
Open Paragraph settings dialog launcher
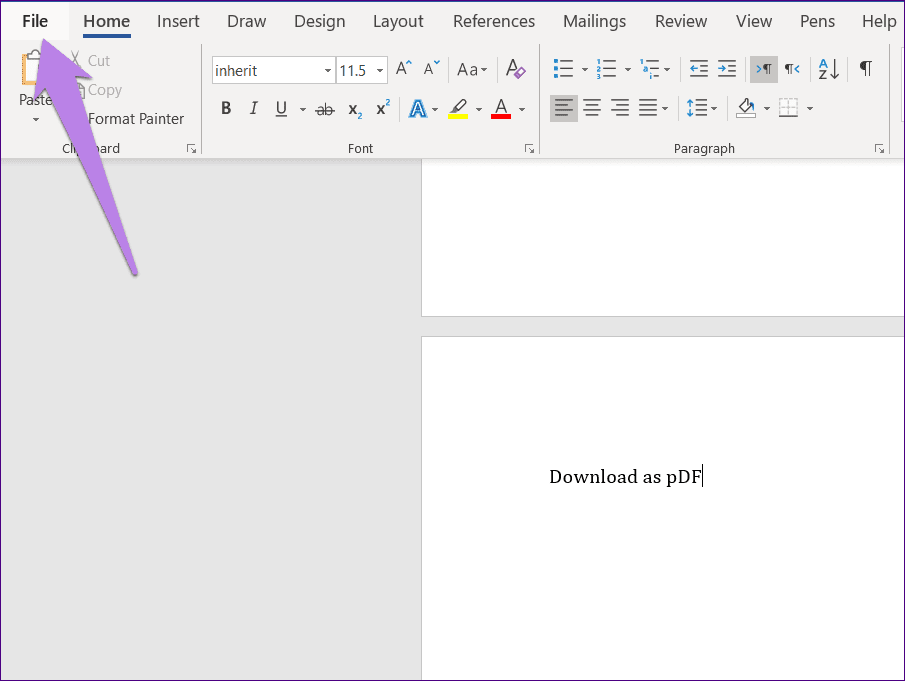(879, 149)
